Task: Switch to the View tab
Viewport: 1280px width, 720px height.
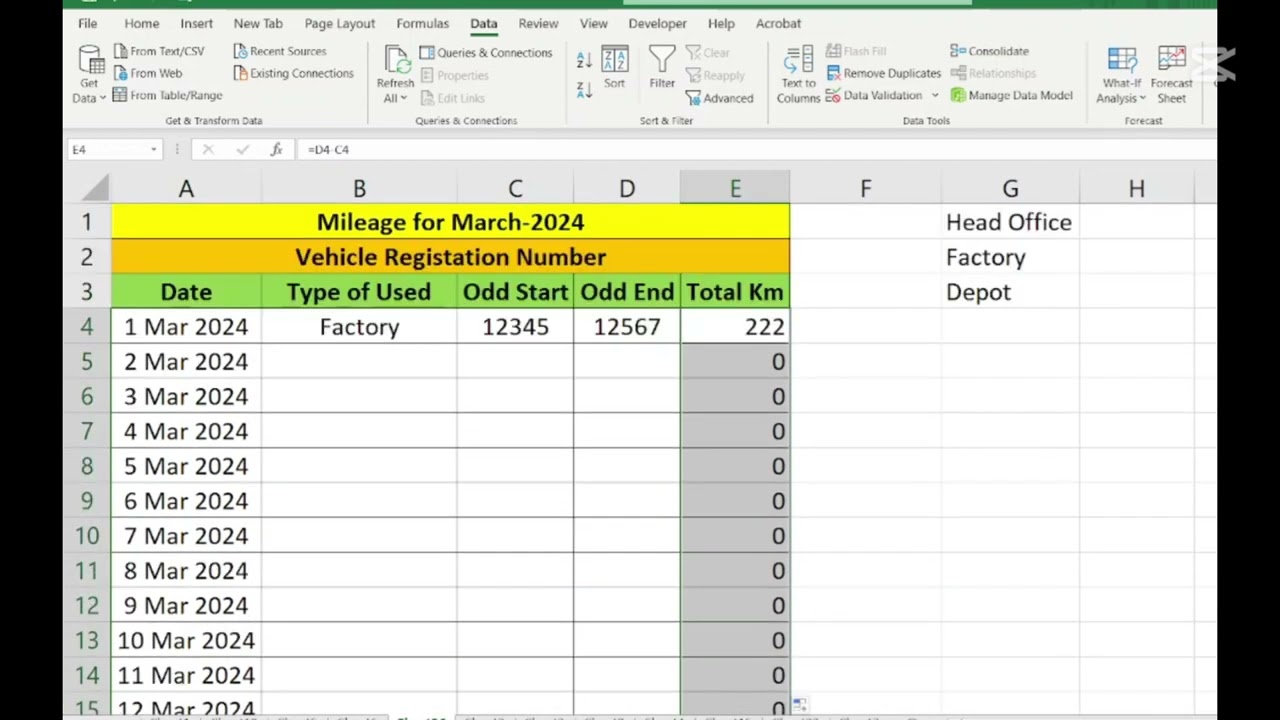Action: pyautogui.click(x=593, y=23)
